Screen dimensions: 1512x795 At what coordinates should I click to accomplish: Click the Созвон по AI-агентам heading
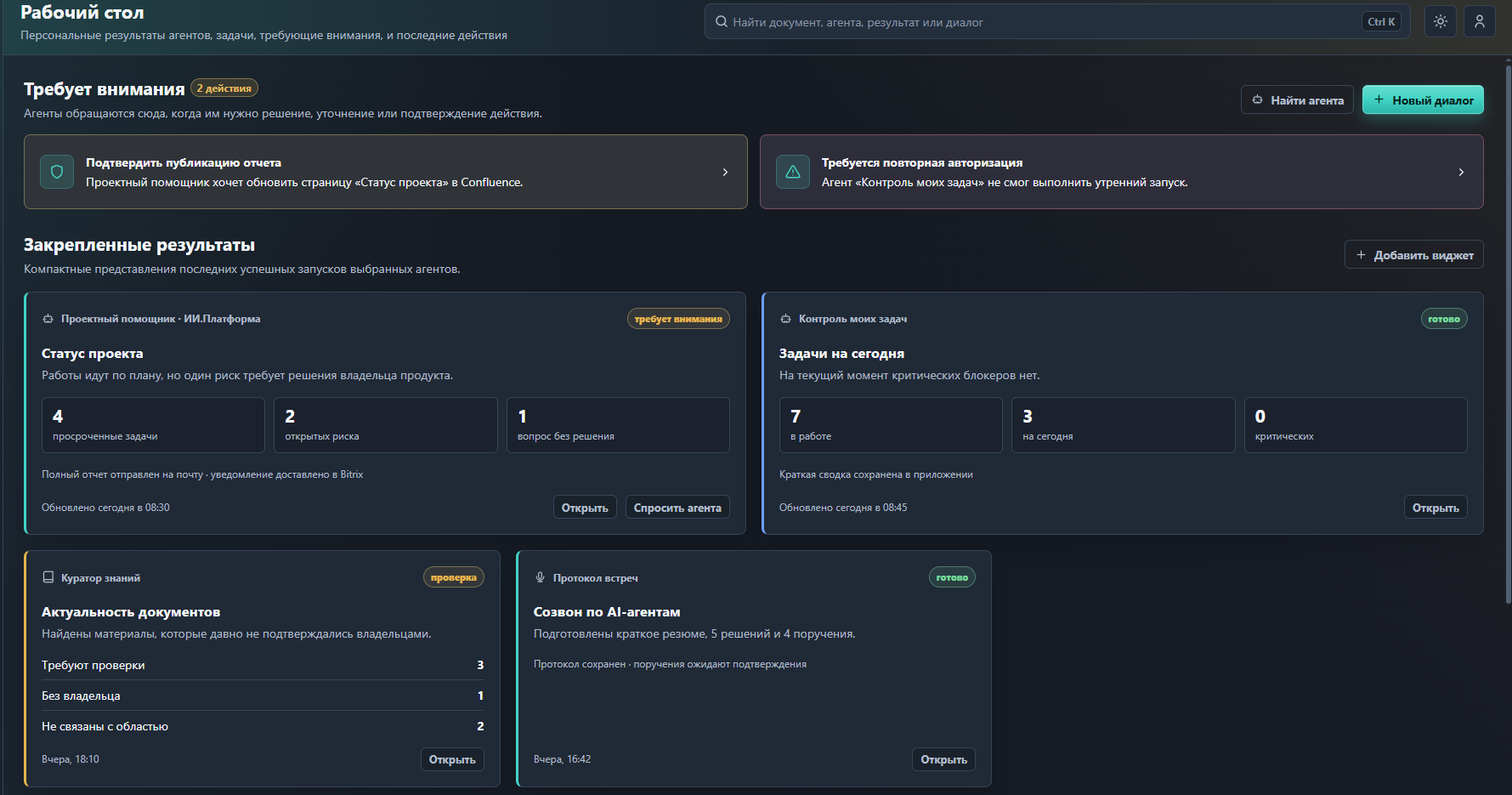tap(607, 612)
